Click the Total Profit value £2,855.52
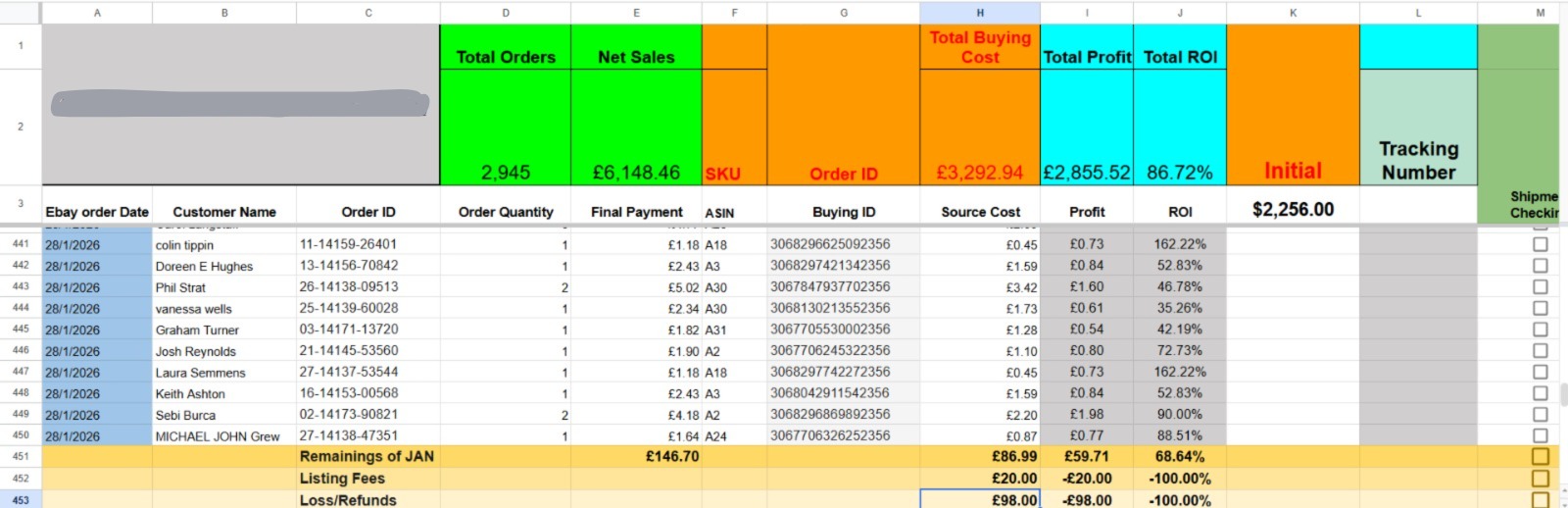The image size is (1568, 508). coord(1086,173)
